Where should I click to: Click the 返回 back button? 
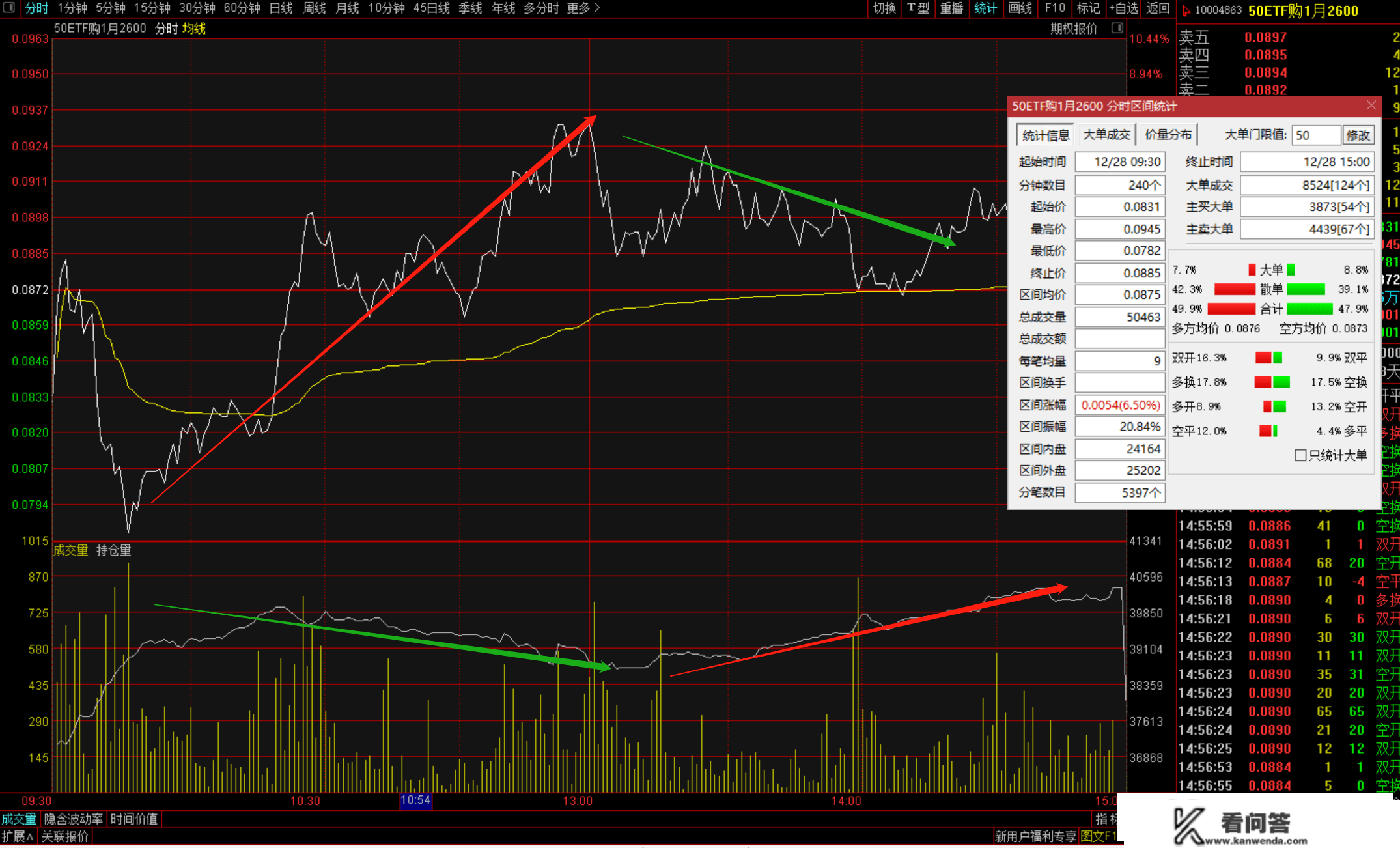[1158, 8]
